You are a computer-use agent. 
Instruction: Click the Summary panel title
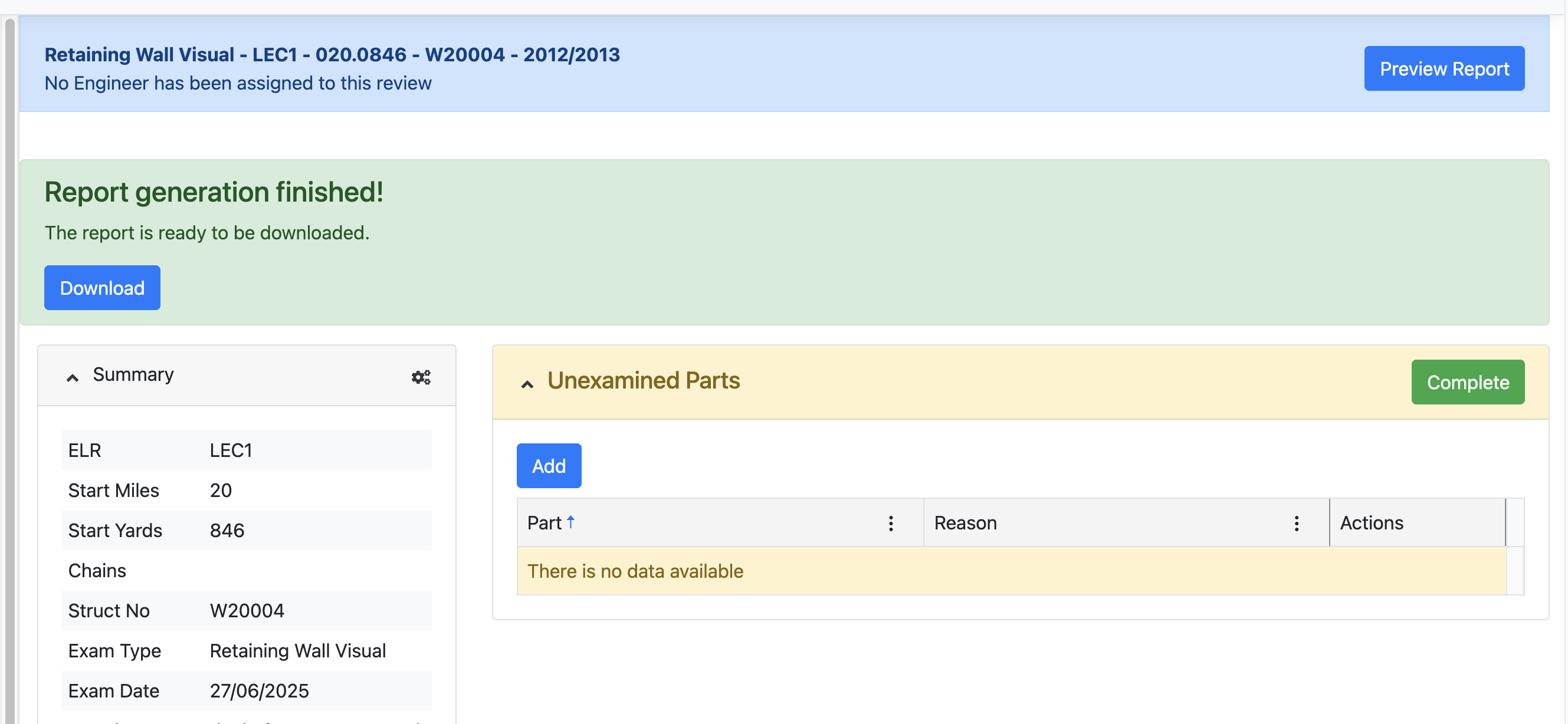tap(133, 375)
